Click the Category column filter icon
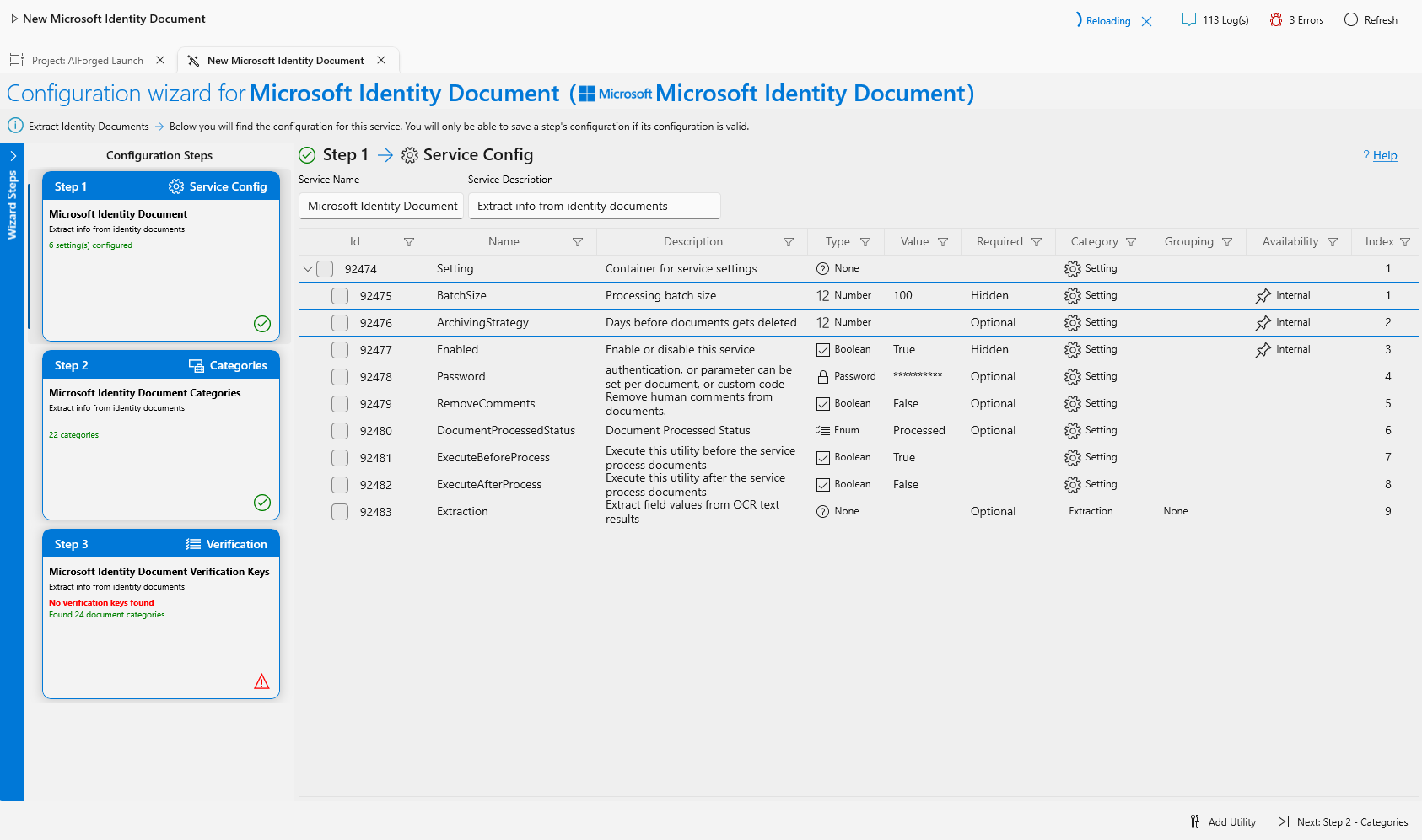1422x840 pixels. pyautogui.click(x=1131, y=242)
